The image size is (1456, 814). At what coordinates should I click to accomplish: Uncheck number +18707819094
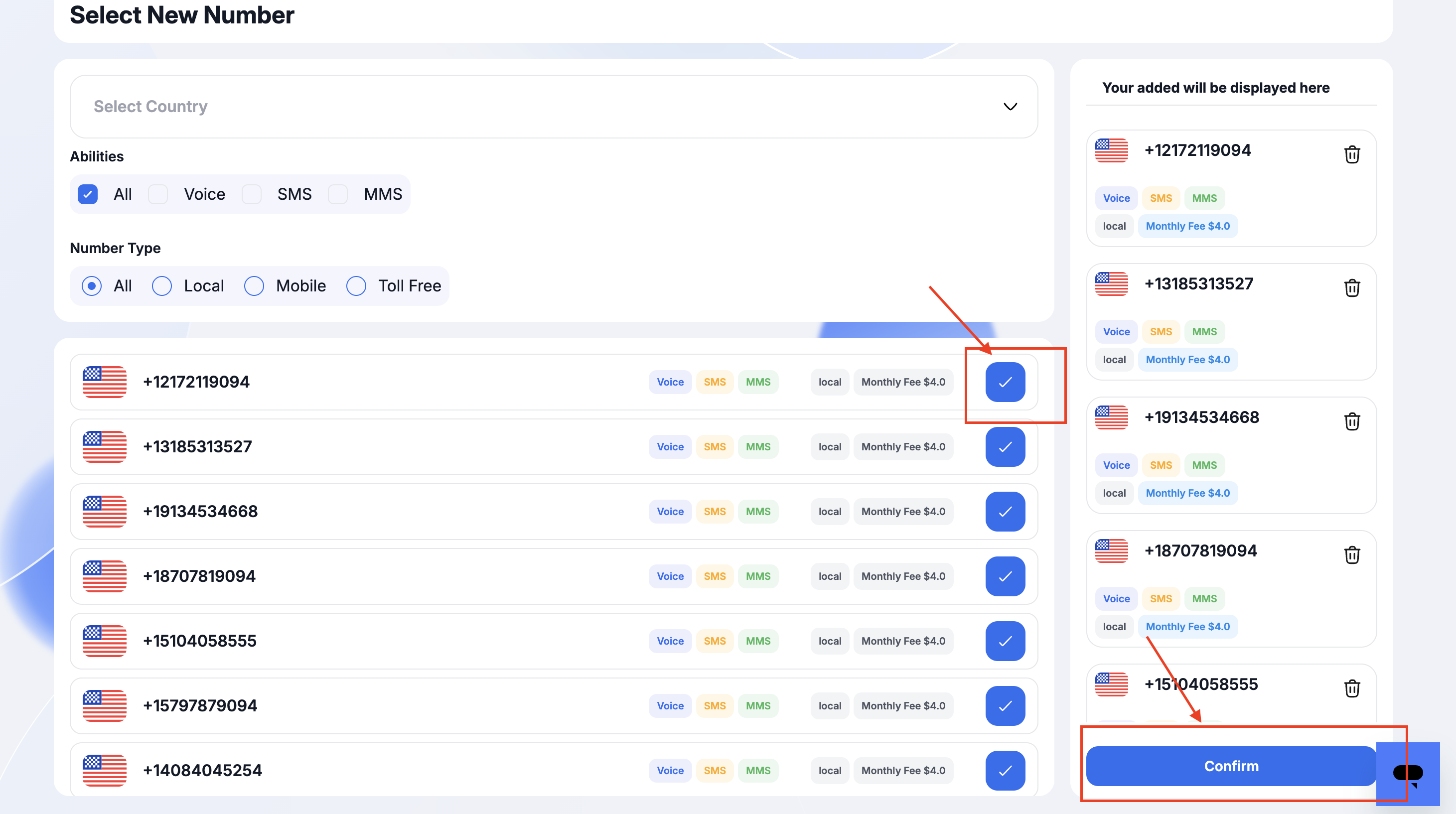click(1005, 576)
